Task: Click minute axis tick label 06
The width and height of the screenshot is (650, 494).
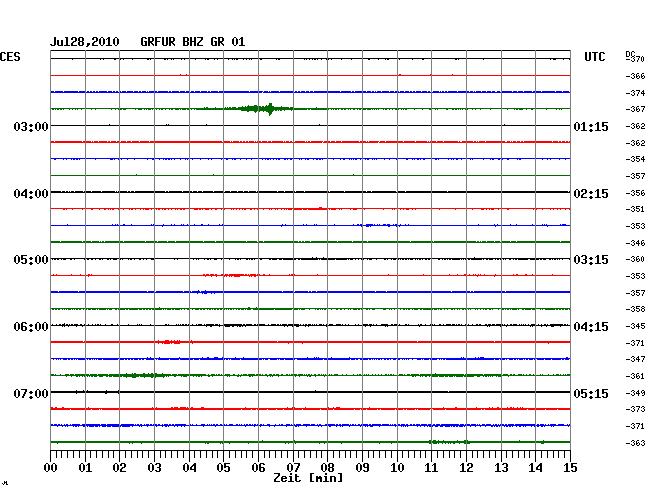Action: point(258,468)
